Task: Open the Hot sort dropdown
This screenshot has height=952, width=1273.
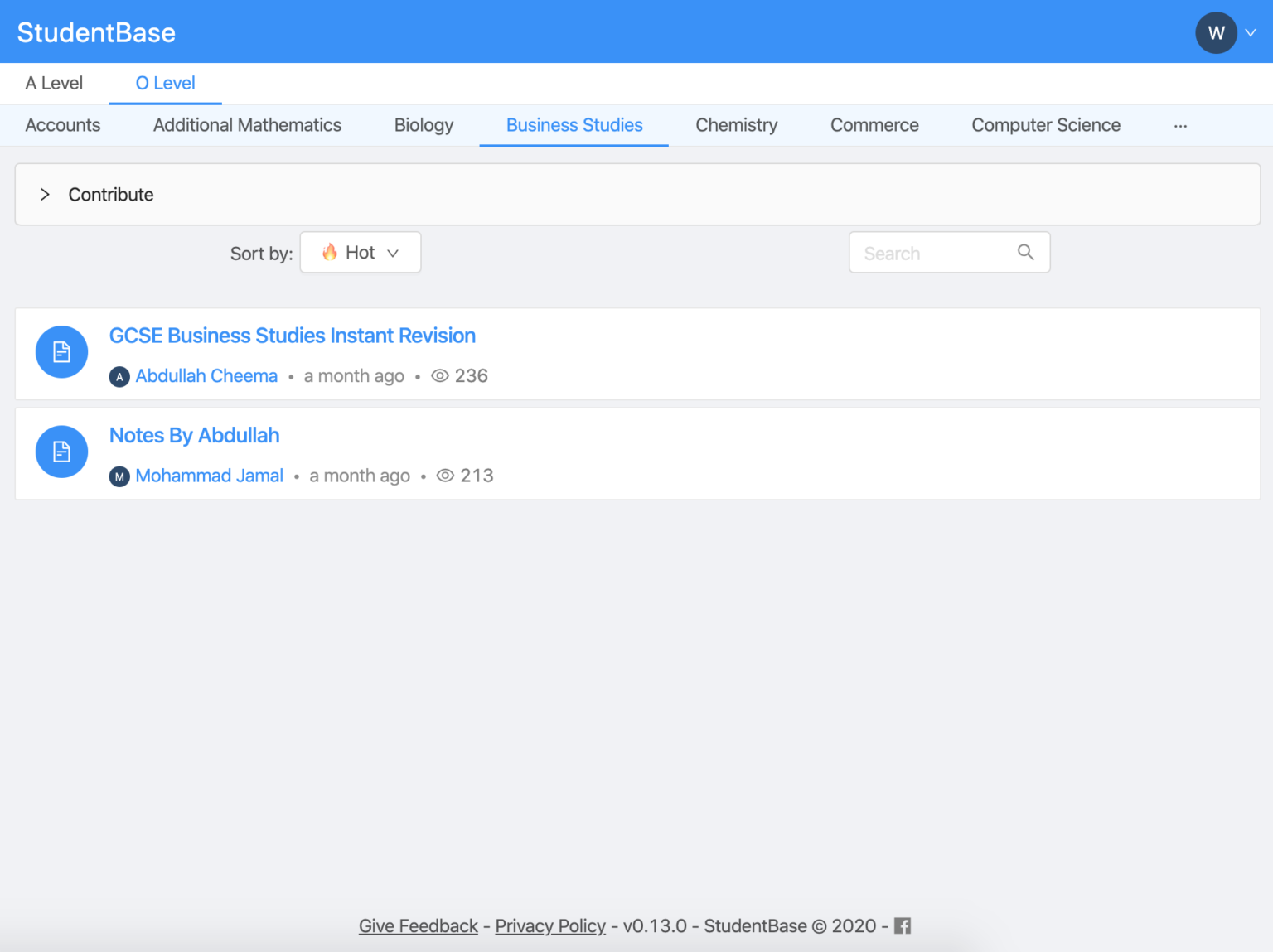Action: [x=361, y=253]
